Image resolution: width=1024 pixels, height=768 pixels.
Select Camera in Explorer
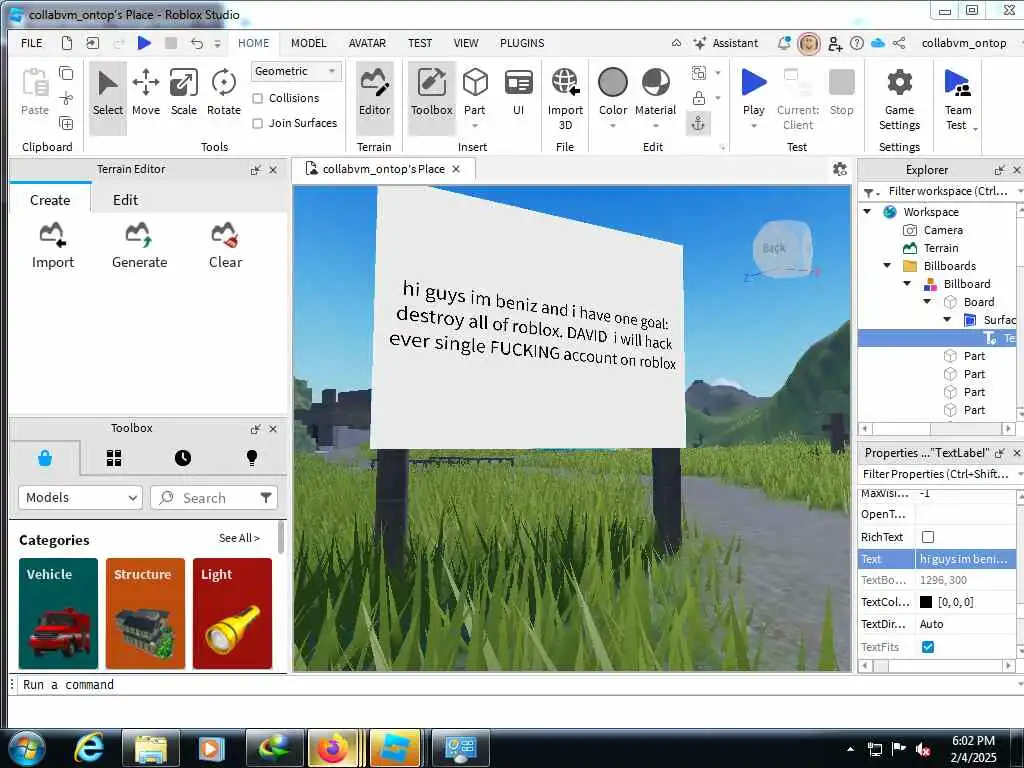click(943, 230)
